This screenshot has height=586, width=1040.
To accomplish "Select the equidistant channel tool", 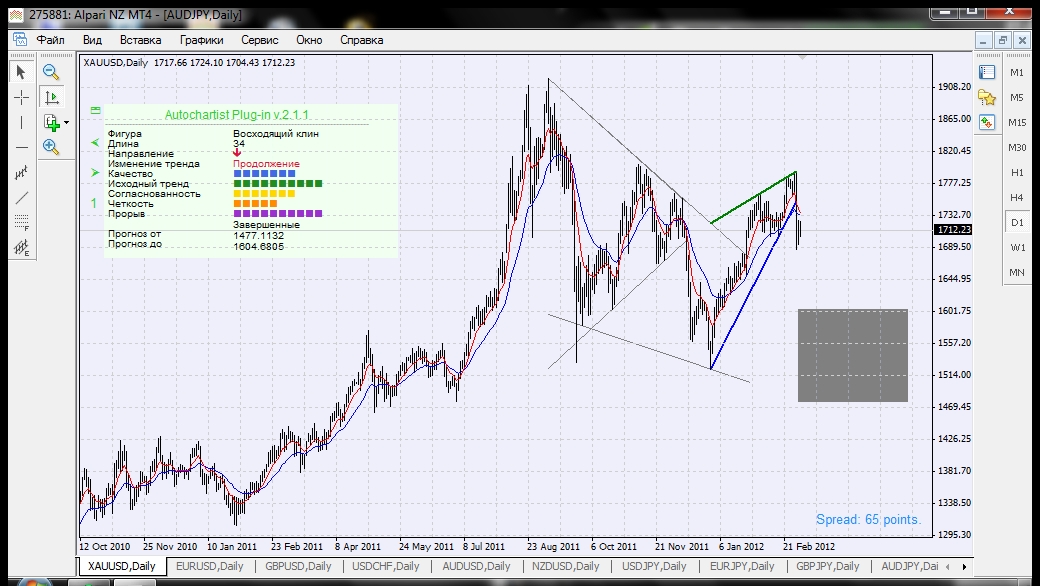I will pos(21,172).
